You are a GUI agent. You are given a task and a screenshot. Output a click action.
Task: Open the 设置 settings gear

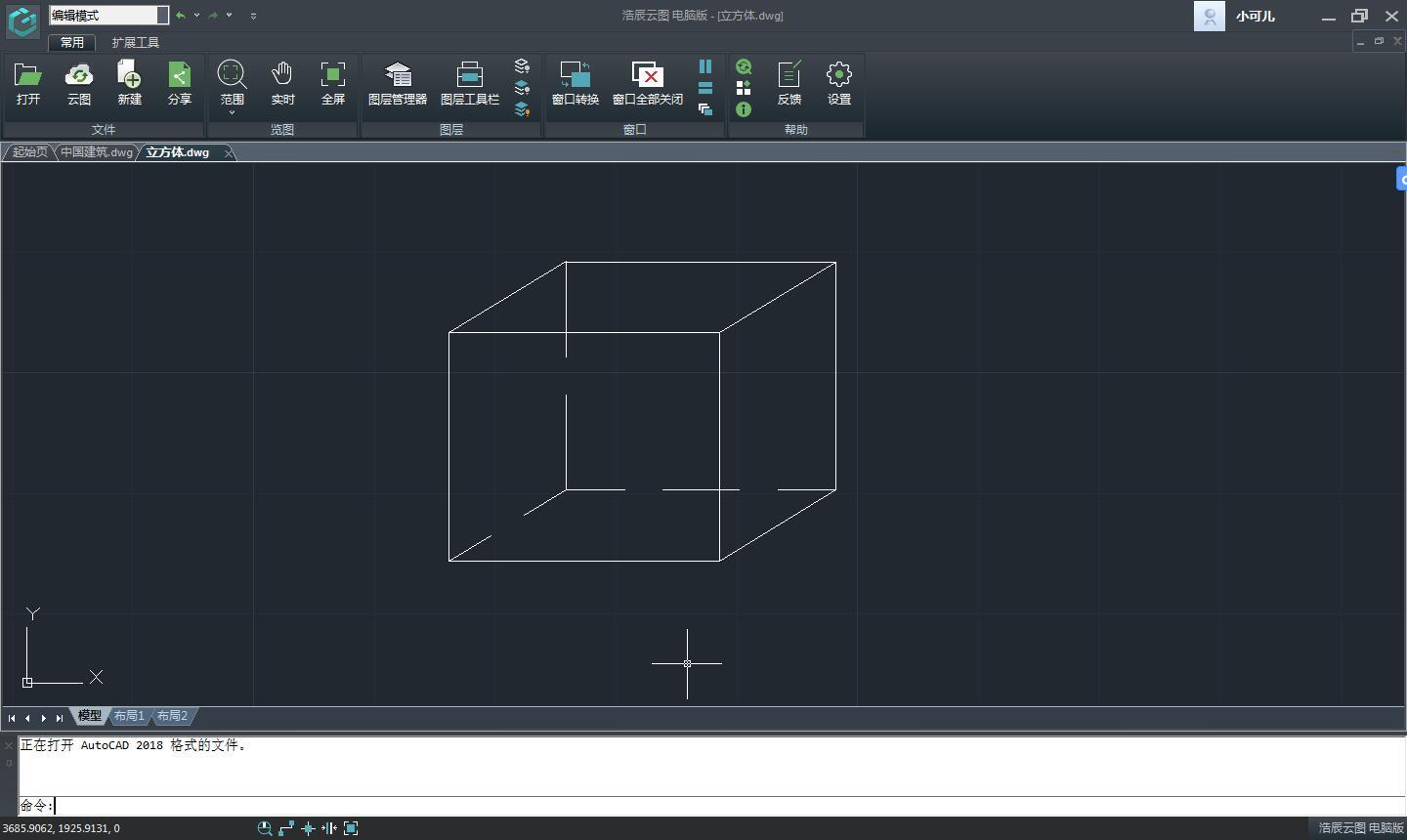click(838, 83)
